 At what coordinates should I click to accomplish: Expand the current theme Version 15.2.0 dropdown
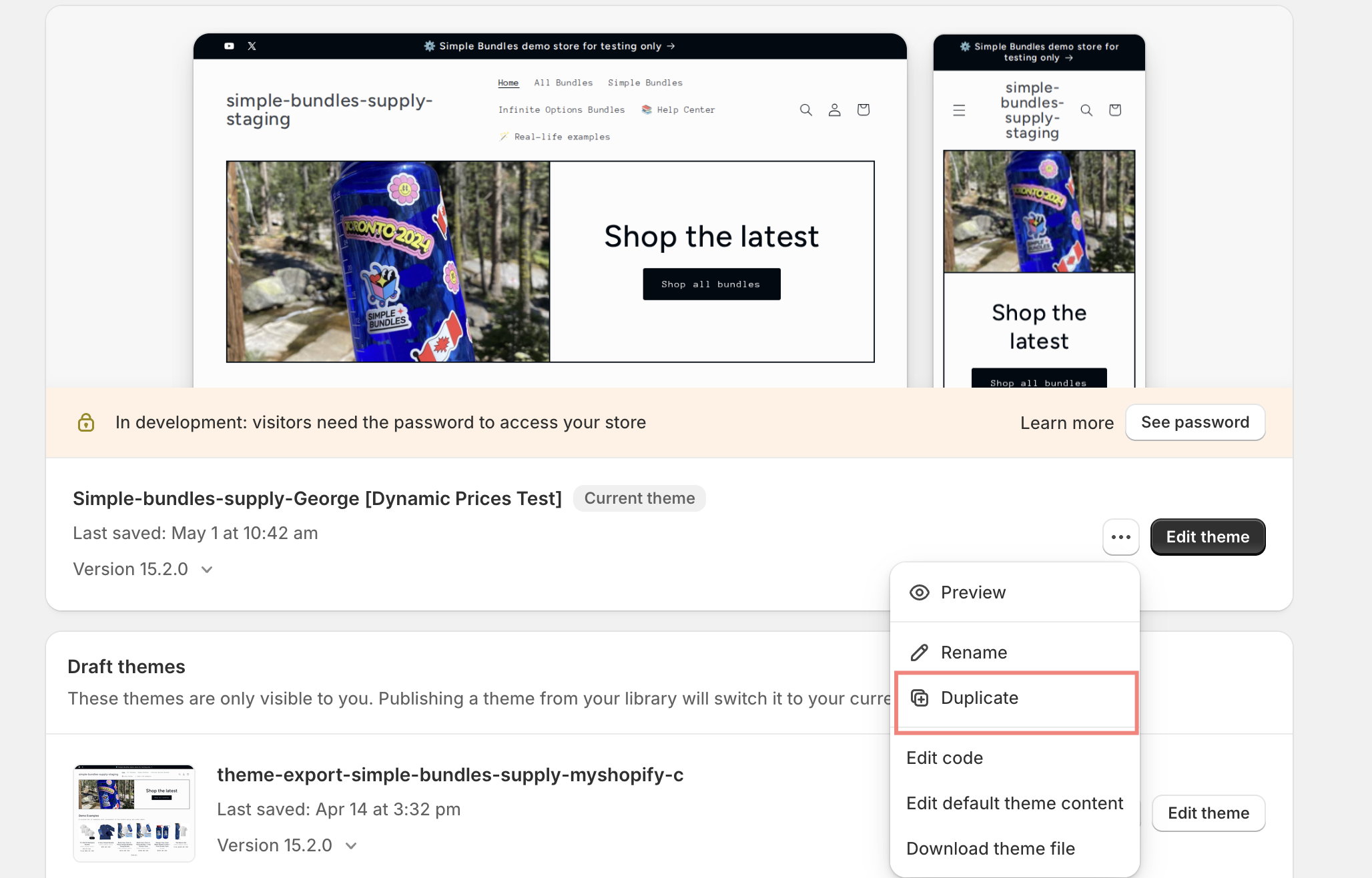point(143,569)
